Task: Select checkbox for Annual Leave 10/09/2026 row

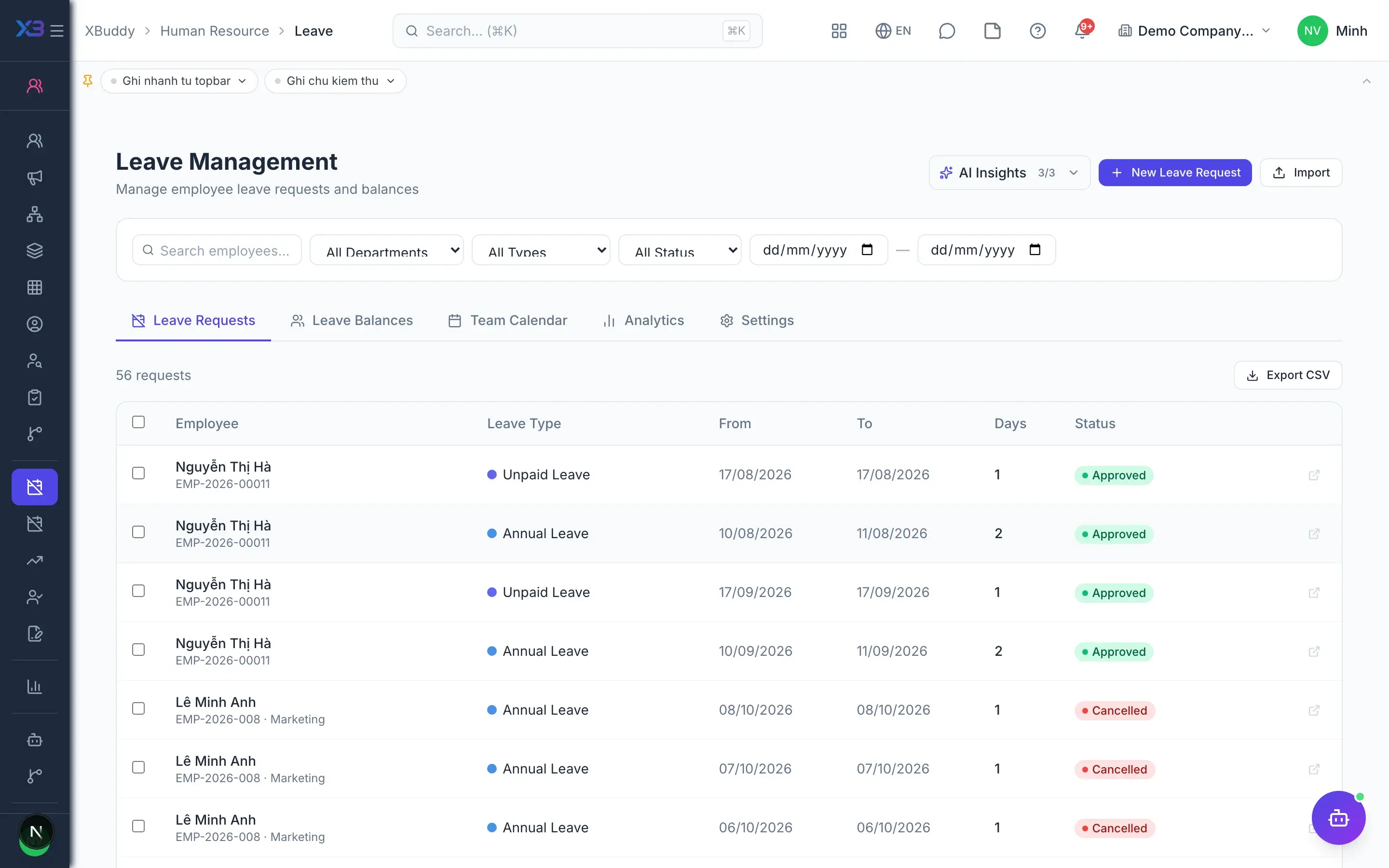Action: [138, 650]
